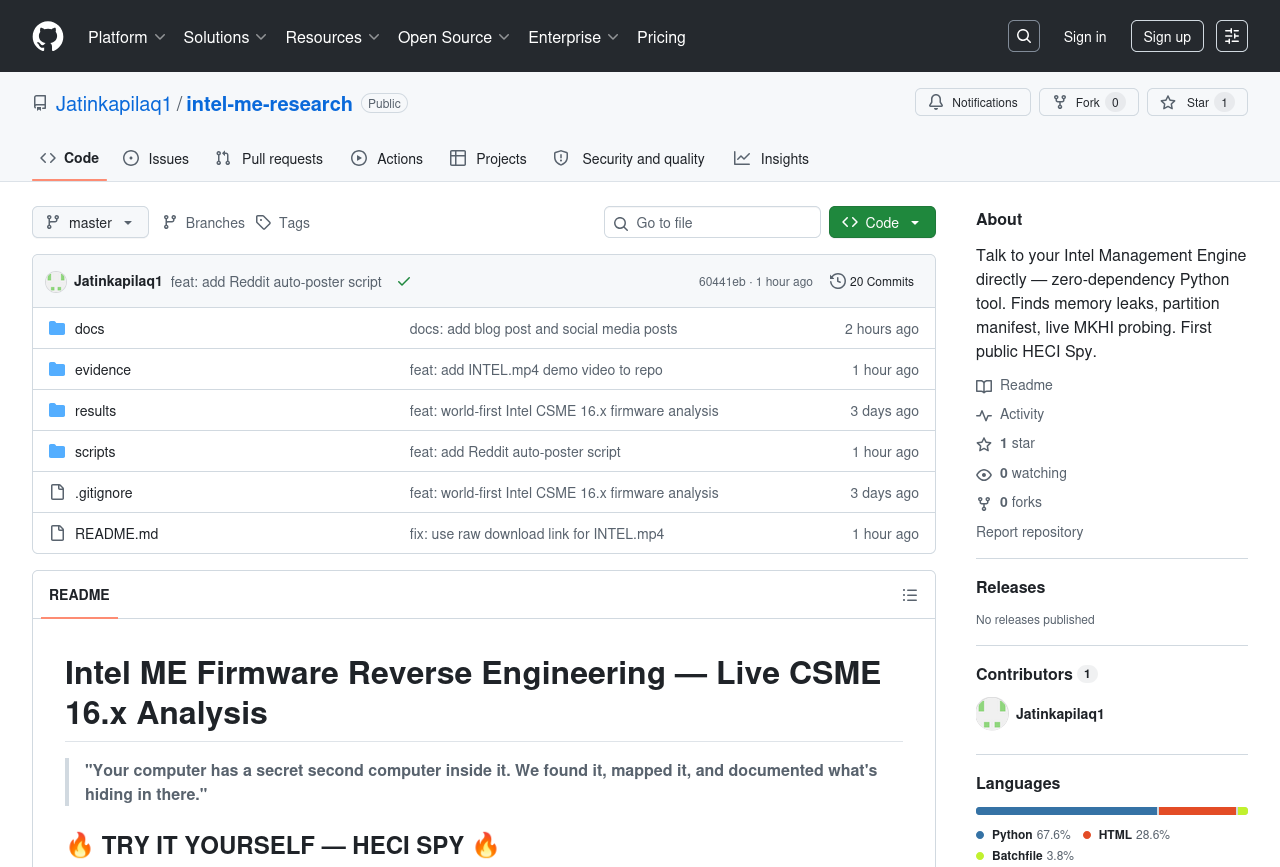
Task: Open the appearance settings icon button
Action: point(1232,36)
